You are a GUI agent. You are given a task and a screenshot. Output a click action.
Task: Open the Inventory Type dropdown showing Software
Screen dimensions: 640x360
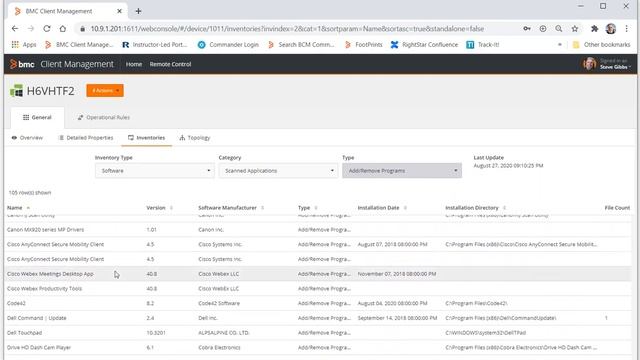point(155,171)
